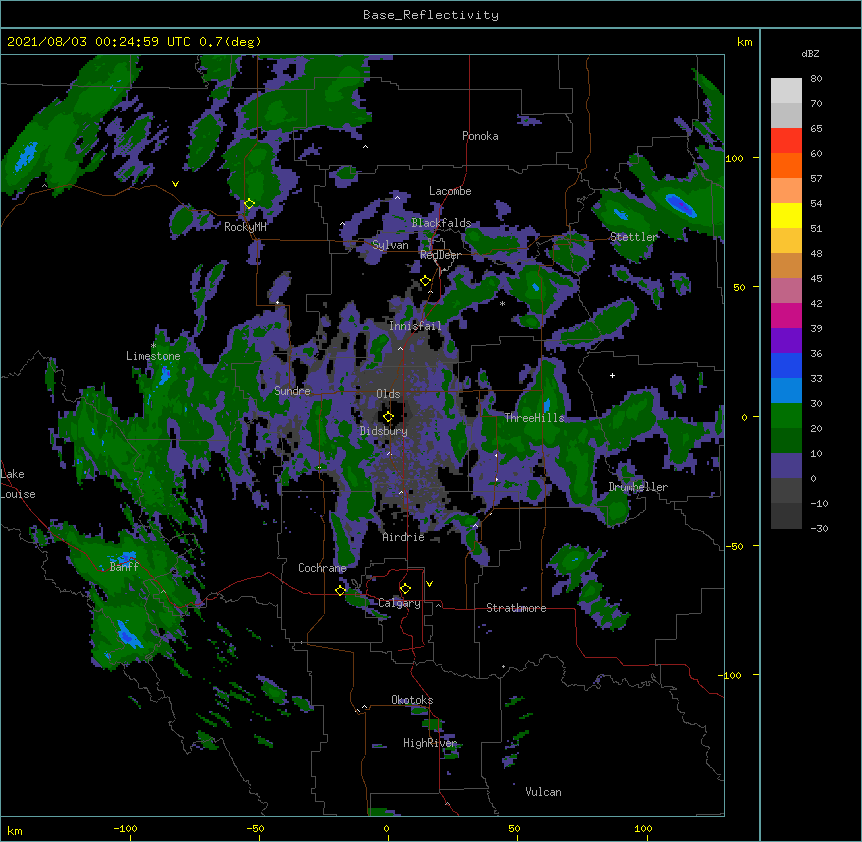Click the yellow marker near Cochrane
The height and width of the screenshot is (842, 862).
tap(340, 590)
